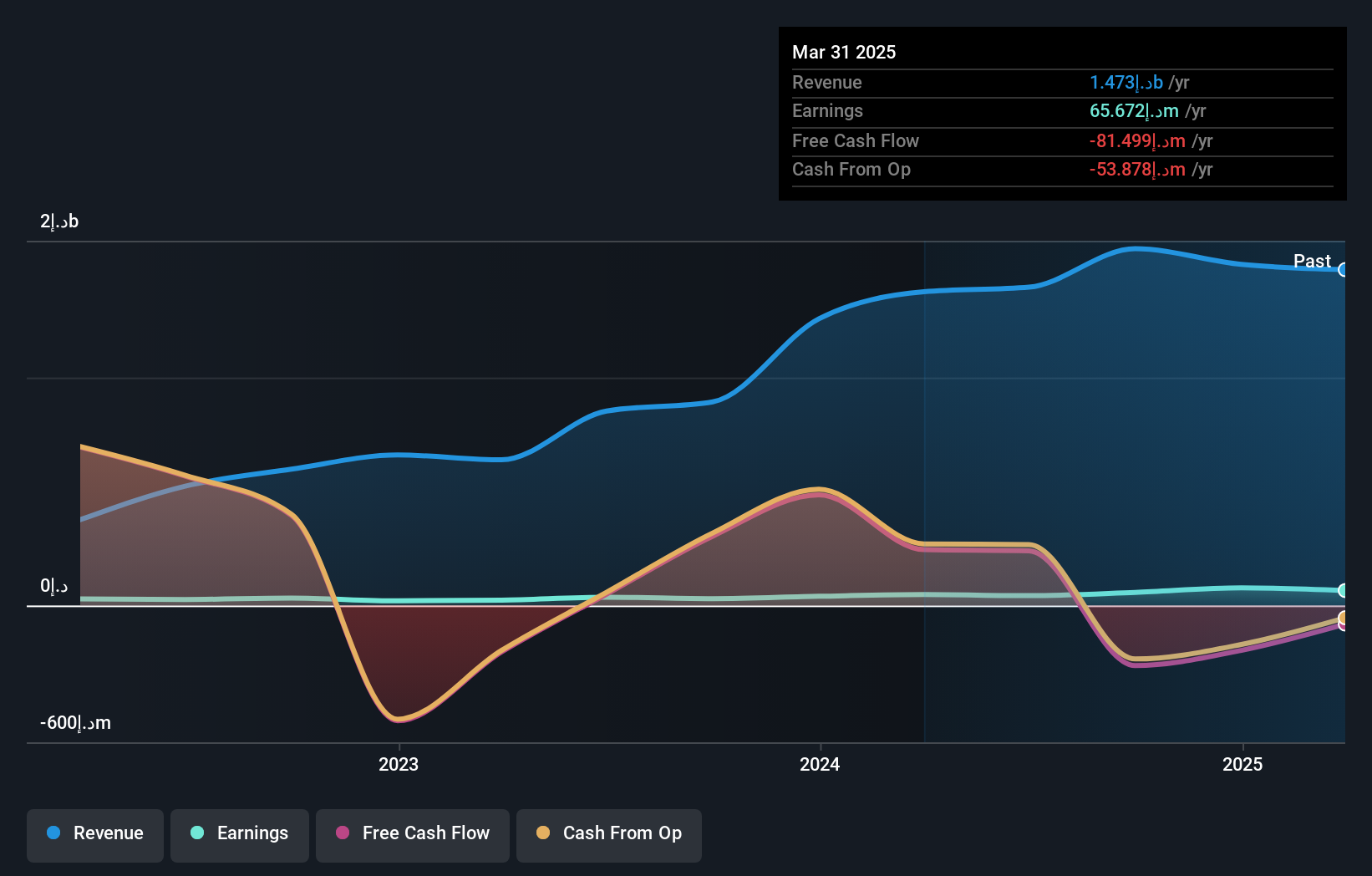Image resolution: width=1372 pixels, height=876 pixels.
Task: Click the 'Mar 31 2025' tooltip date
Action: pos(844,52)
